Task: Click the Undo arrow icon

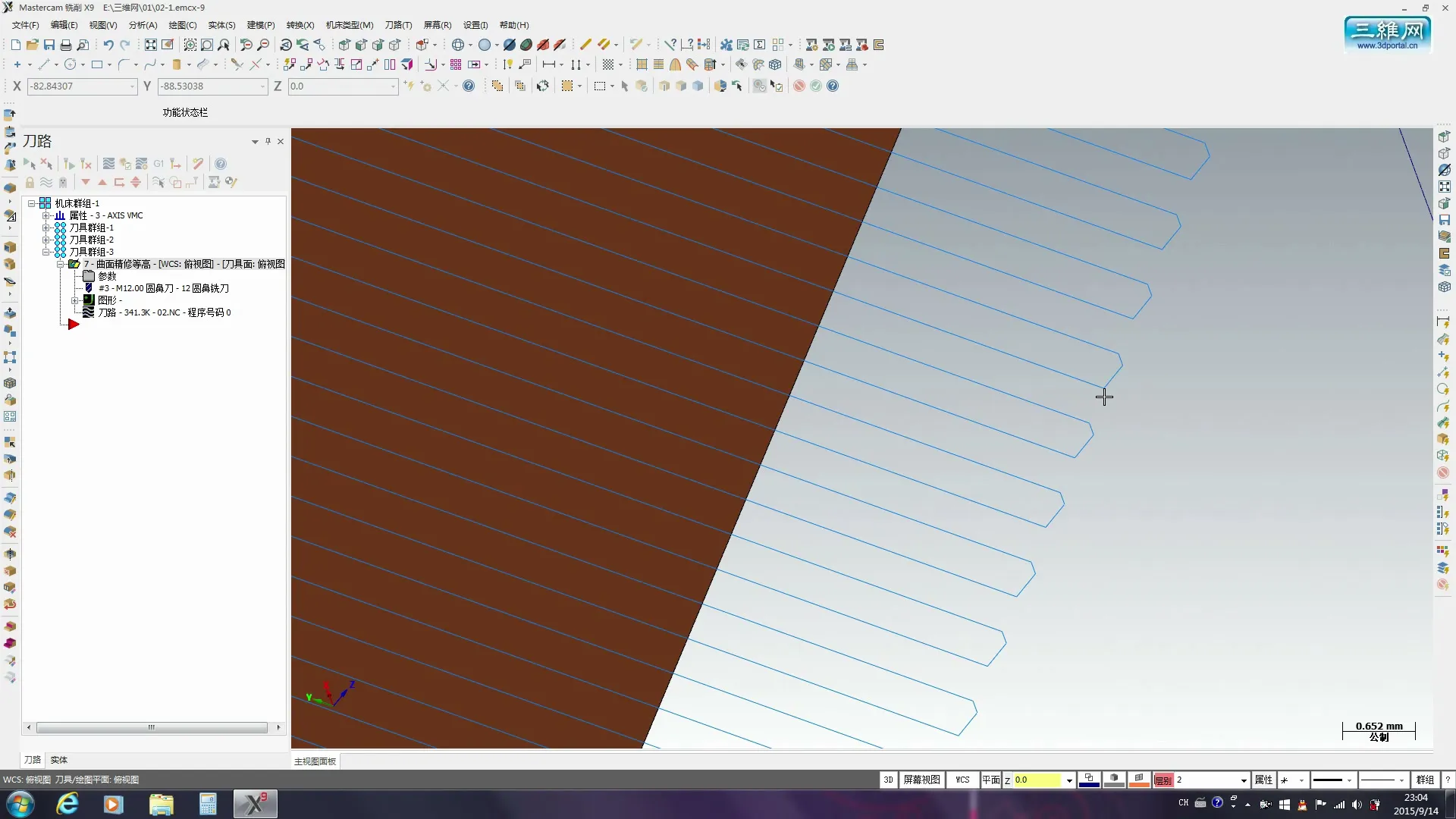Action: click(108, 45)
